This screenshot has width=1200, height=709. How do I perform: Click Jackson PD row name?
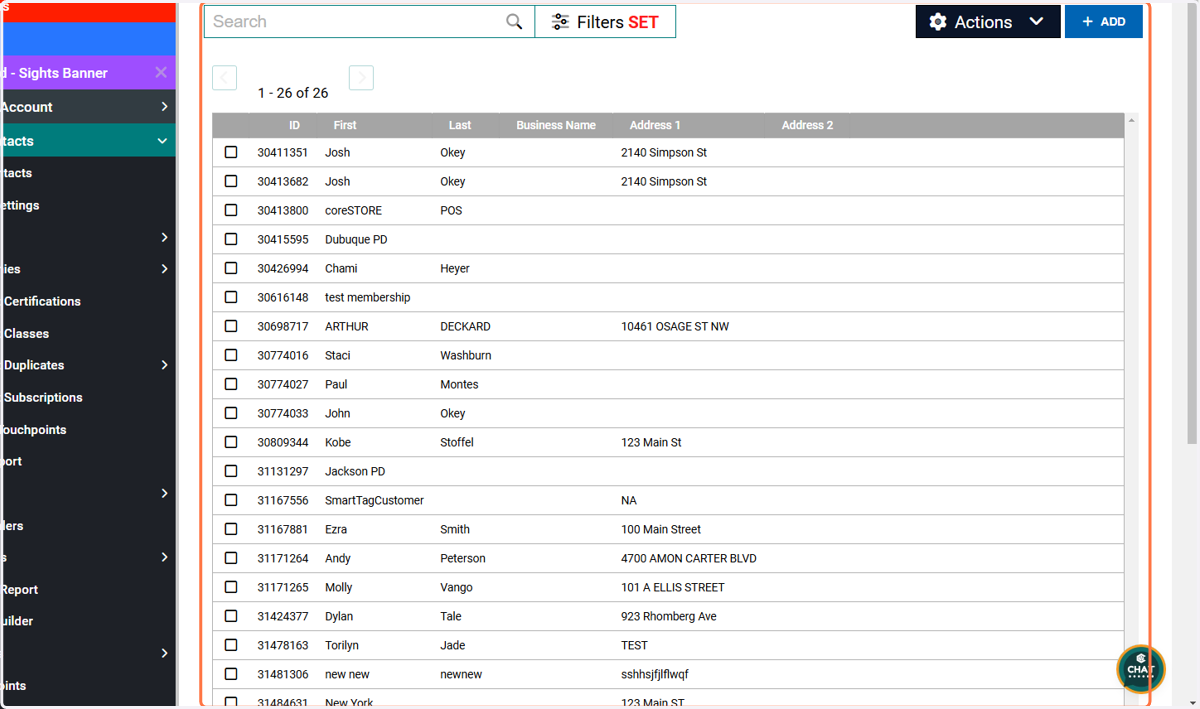pyautogui.click(x=355, y=471)
